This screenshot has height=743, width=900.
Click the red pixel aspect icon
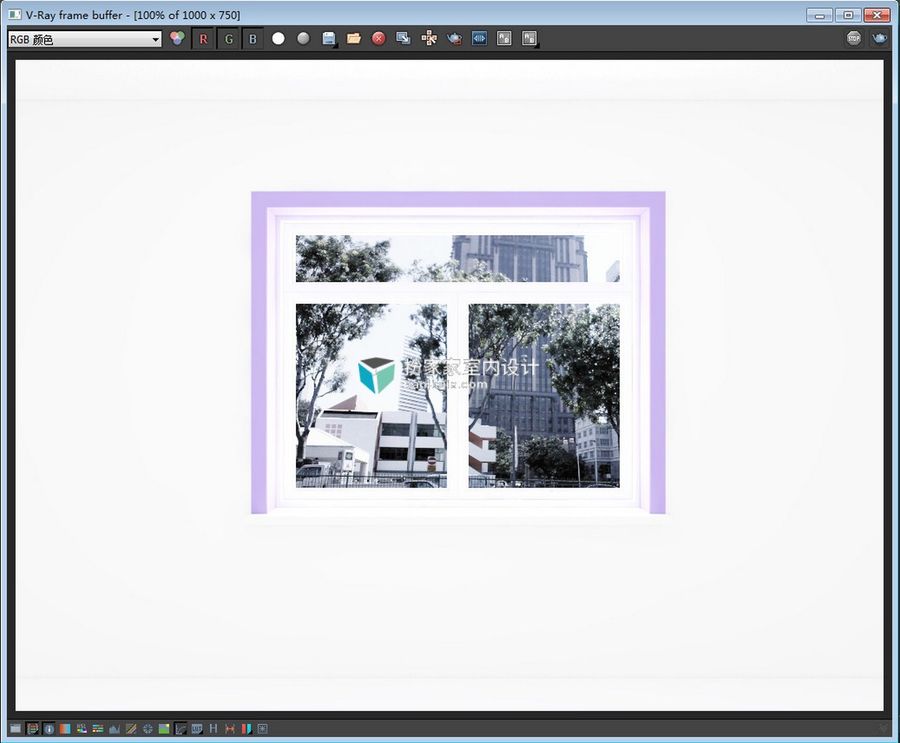pos(230,729)
